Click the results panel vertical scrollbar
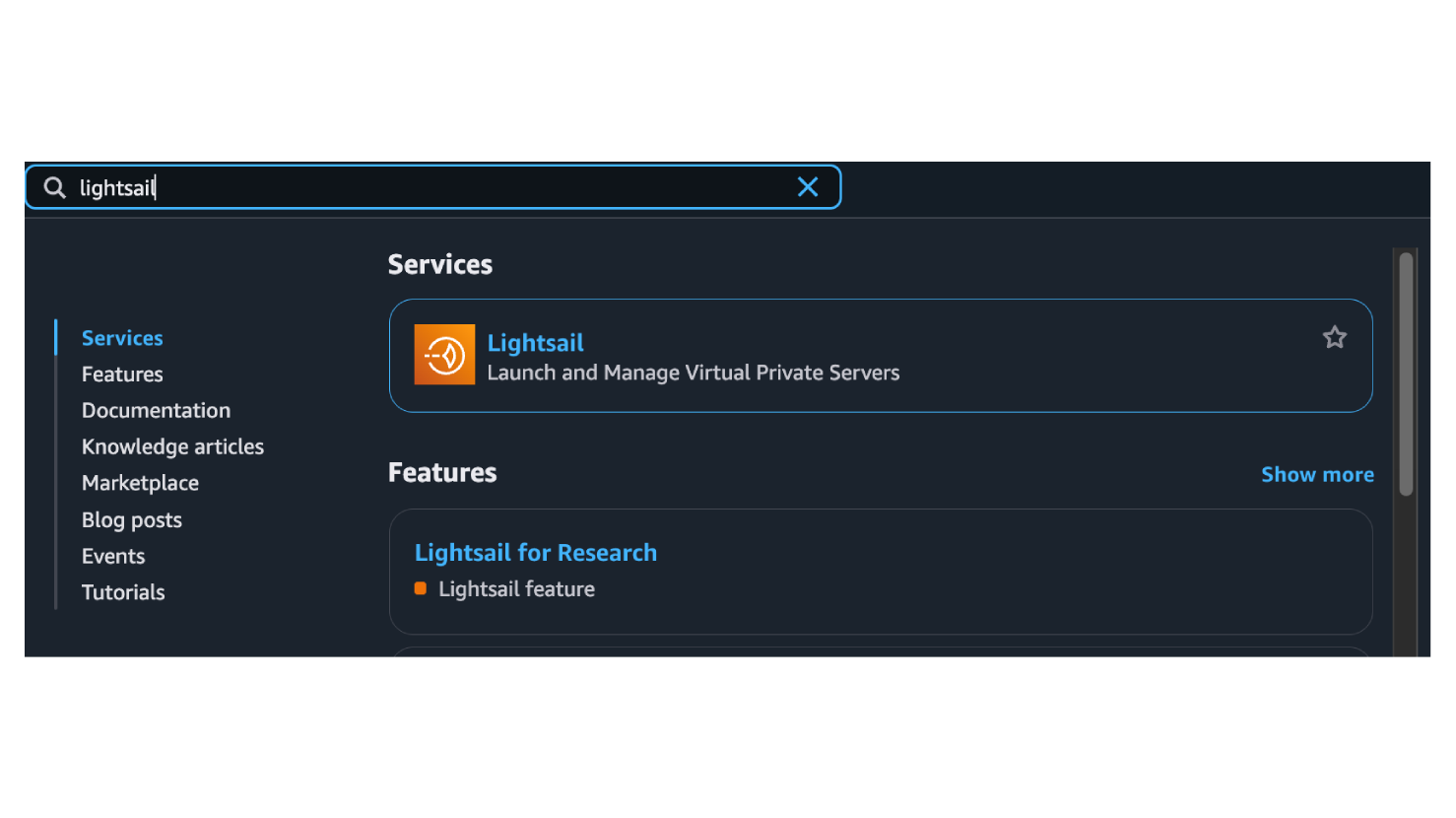1456x818 pixels. (x=1406, y=375)
